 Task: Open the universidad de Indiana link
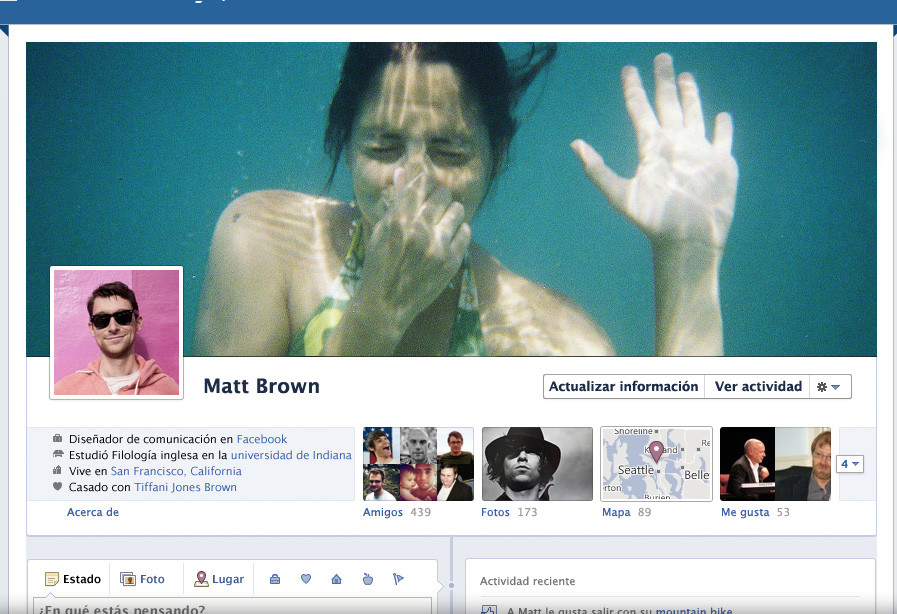pos(291,455)
